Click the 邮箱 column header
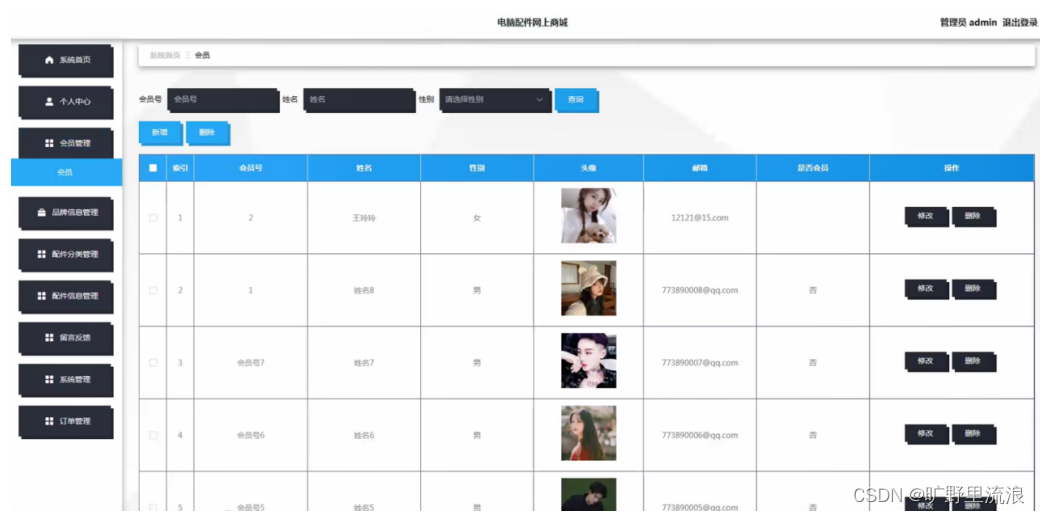The height and width of the screenshot is (514, 1040). [700, 168]
